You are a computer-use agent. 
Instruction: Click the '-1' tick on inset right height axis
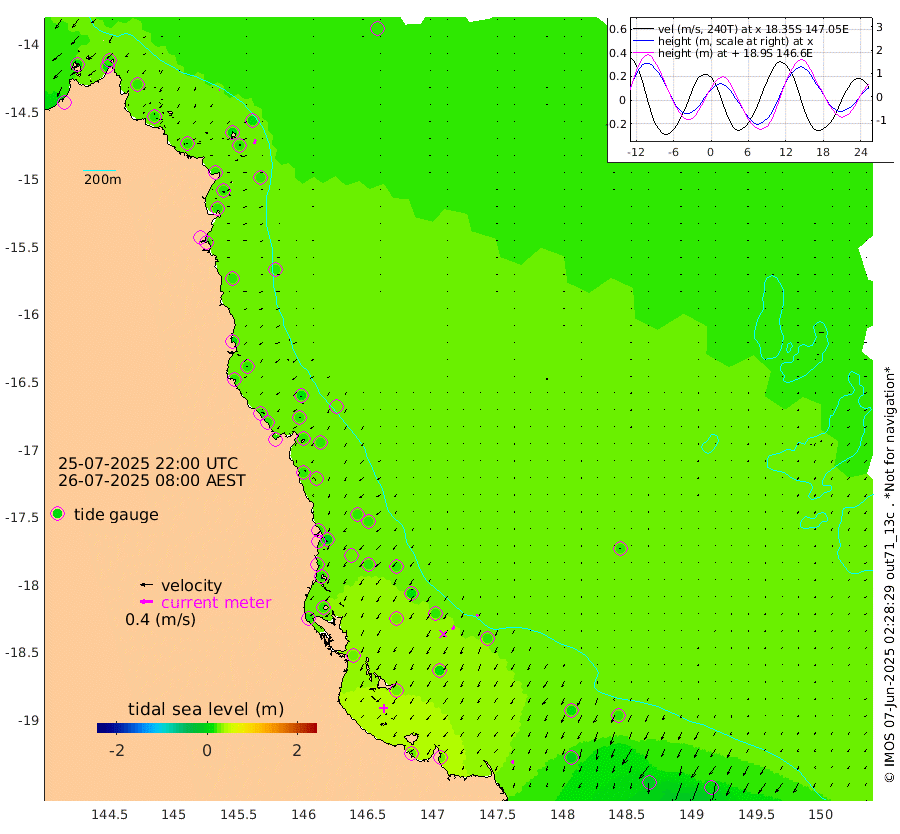pyautogui.click(x=880, y=121)
